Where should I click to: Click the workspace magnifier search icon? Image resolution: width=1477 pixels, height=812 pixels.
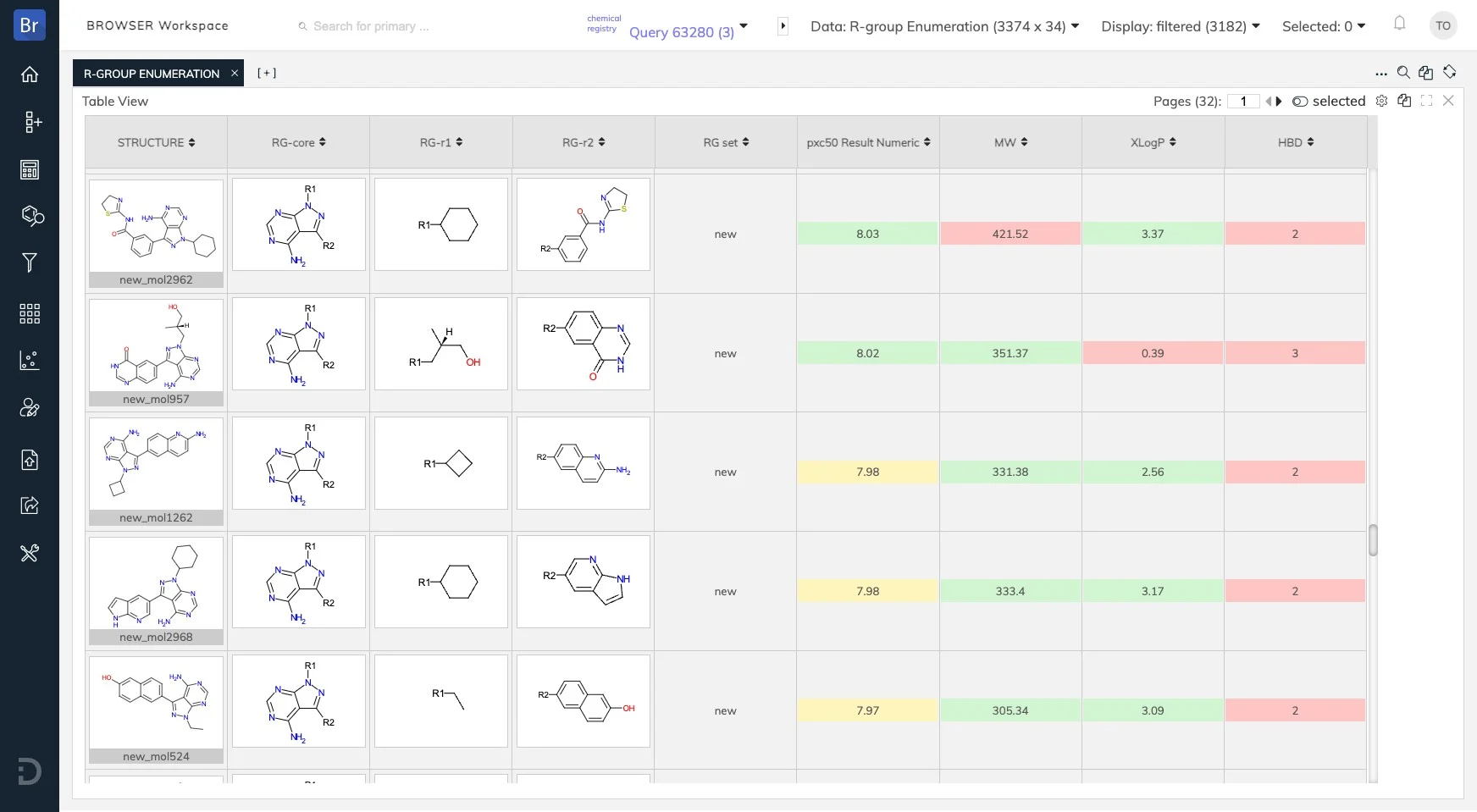[1403, 73]
